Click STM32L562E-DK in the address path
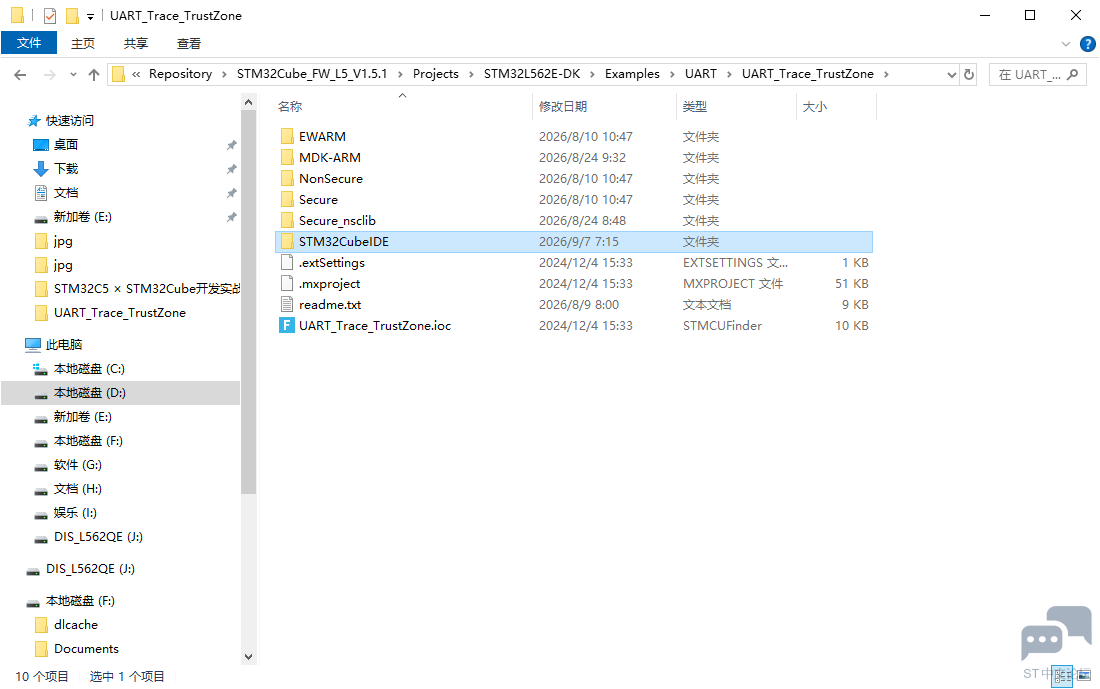The height and width of the screenshot is (689, 1100). (532, 74)
